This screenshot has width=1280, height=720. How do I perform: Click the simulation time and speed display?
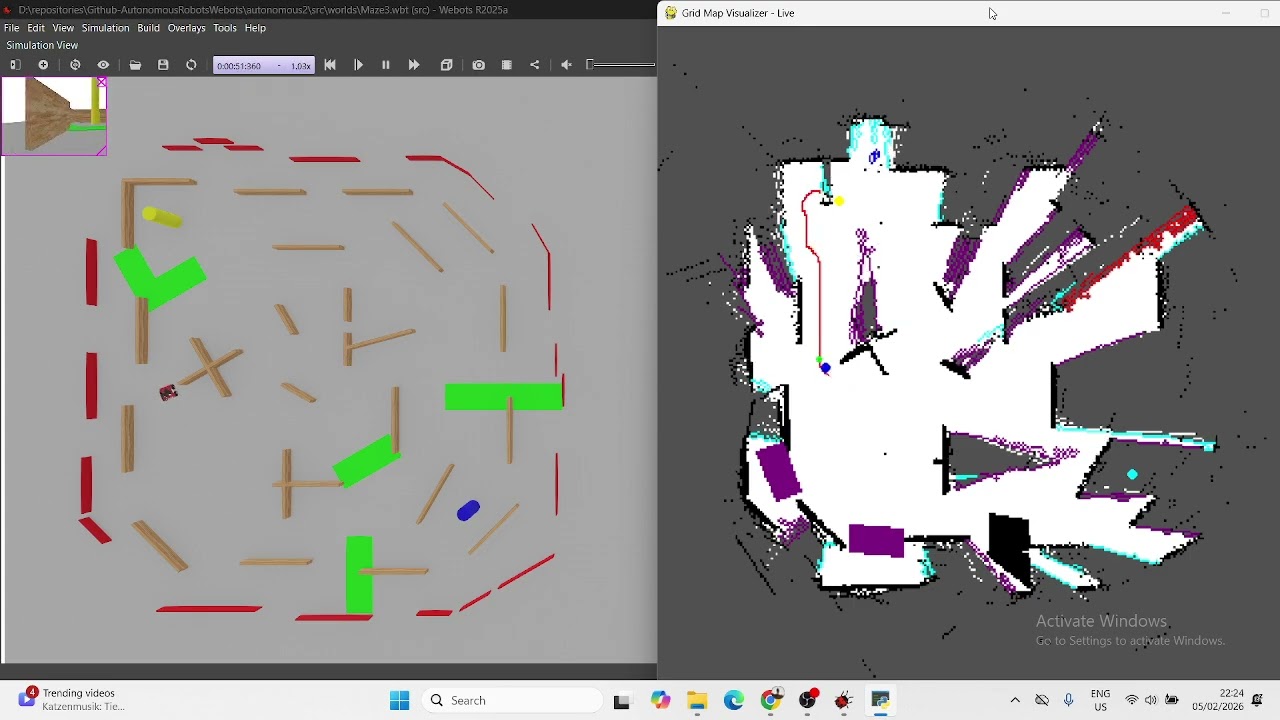click(x=263, y=65)
